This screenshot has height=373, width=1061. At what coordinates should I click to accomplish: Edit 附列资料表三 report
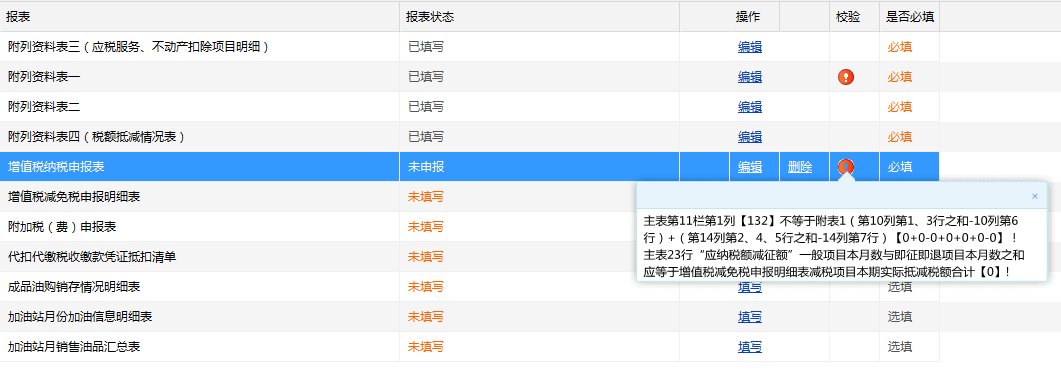coord(750,47)
